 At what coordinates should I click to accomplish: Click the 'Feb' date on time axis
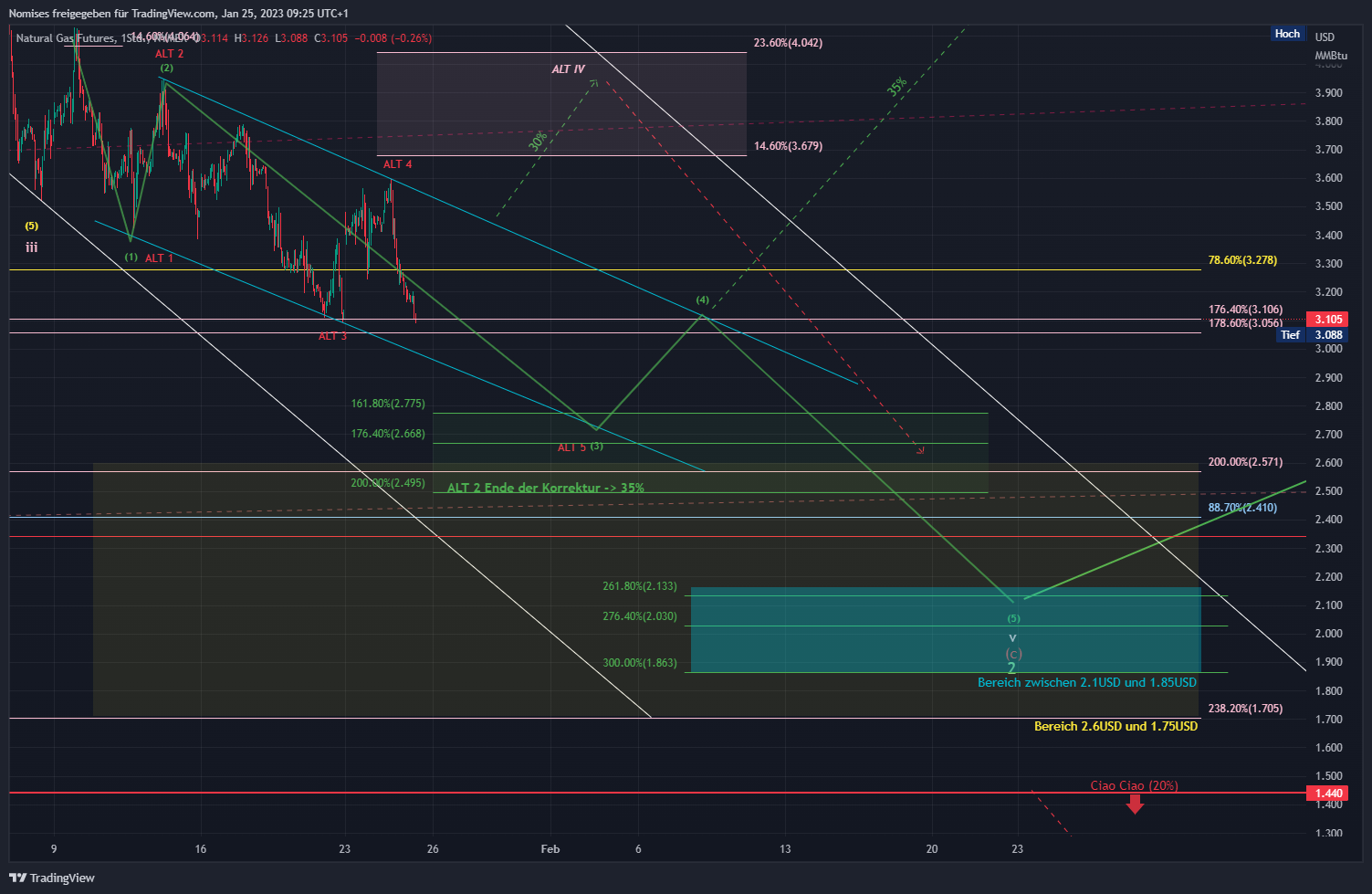point(550,849)
